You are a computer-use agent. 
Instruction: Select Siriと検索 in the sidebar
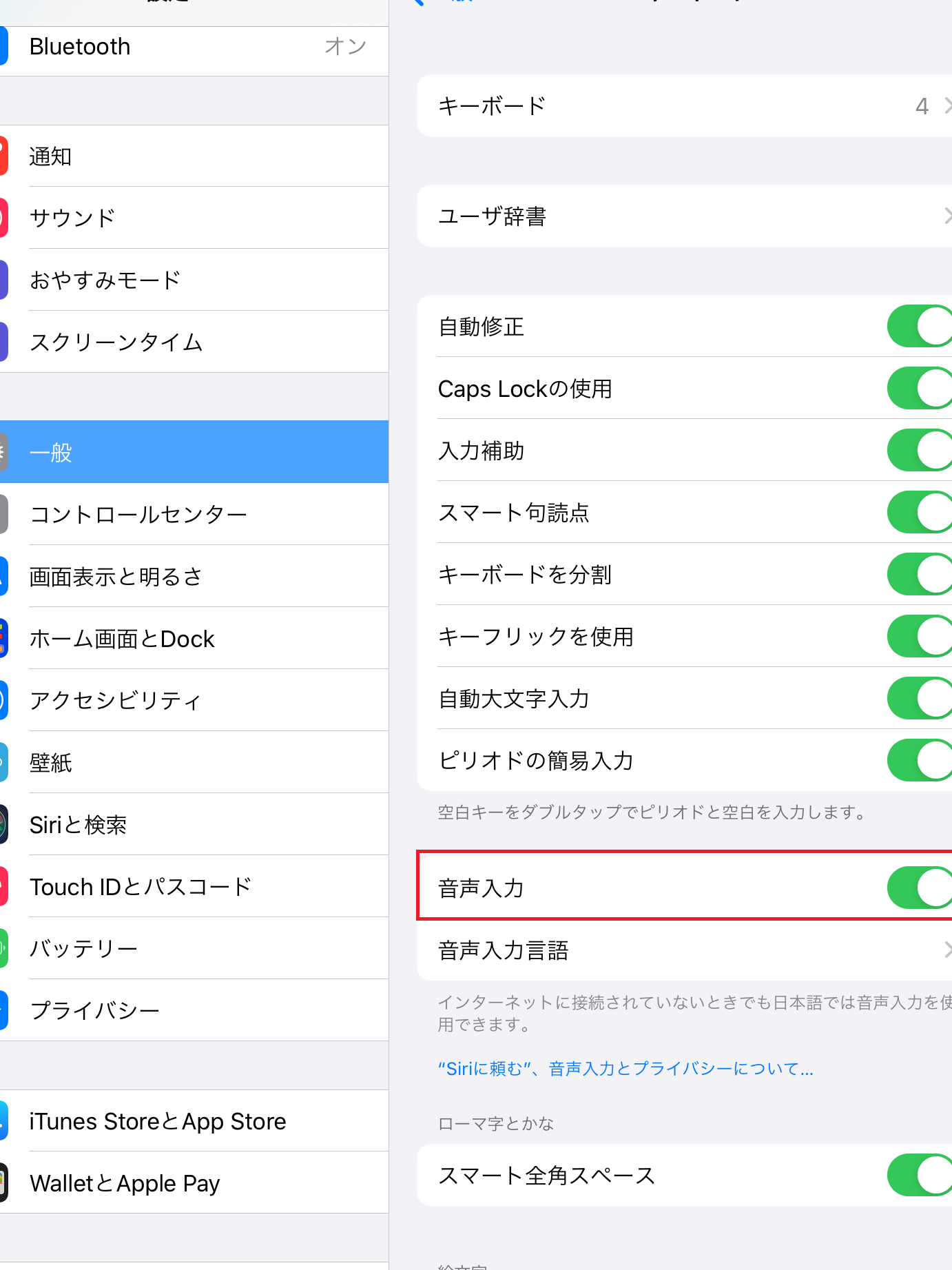click(x=194, y=824)
